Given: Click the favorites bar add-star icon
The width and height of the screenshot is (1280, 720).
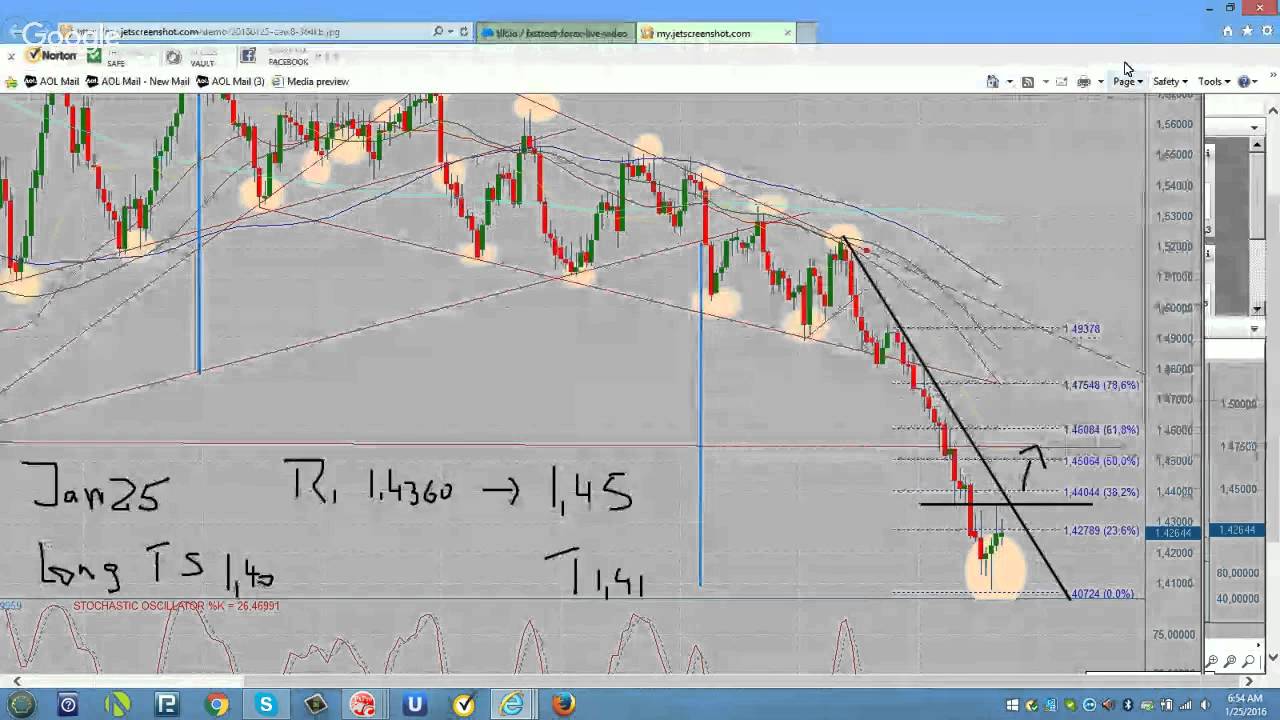Looking at the screenshot, I should click(12, 82).
